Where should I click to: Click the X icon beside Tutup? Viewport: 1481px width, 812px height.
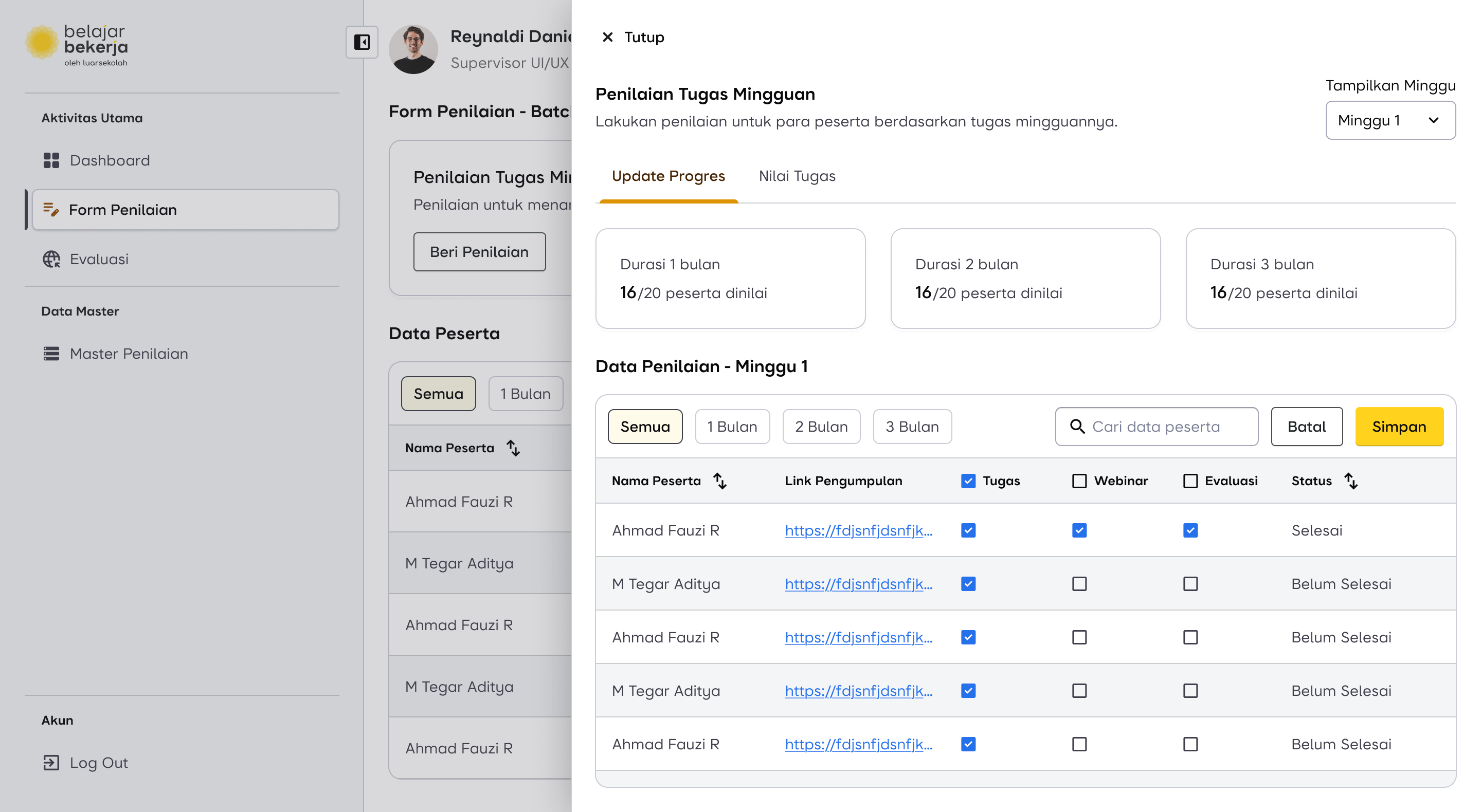607,38
